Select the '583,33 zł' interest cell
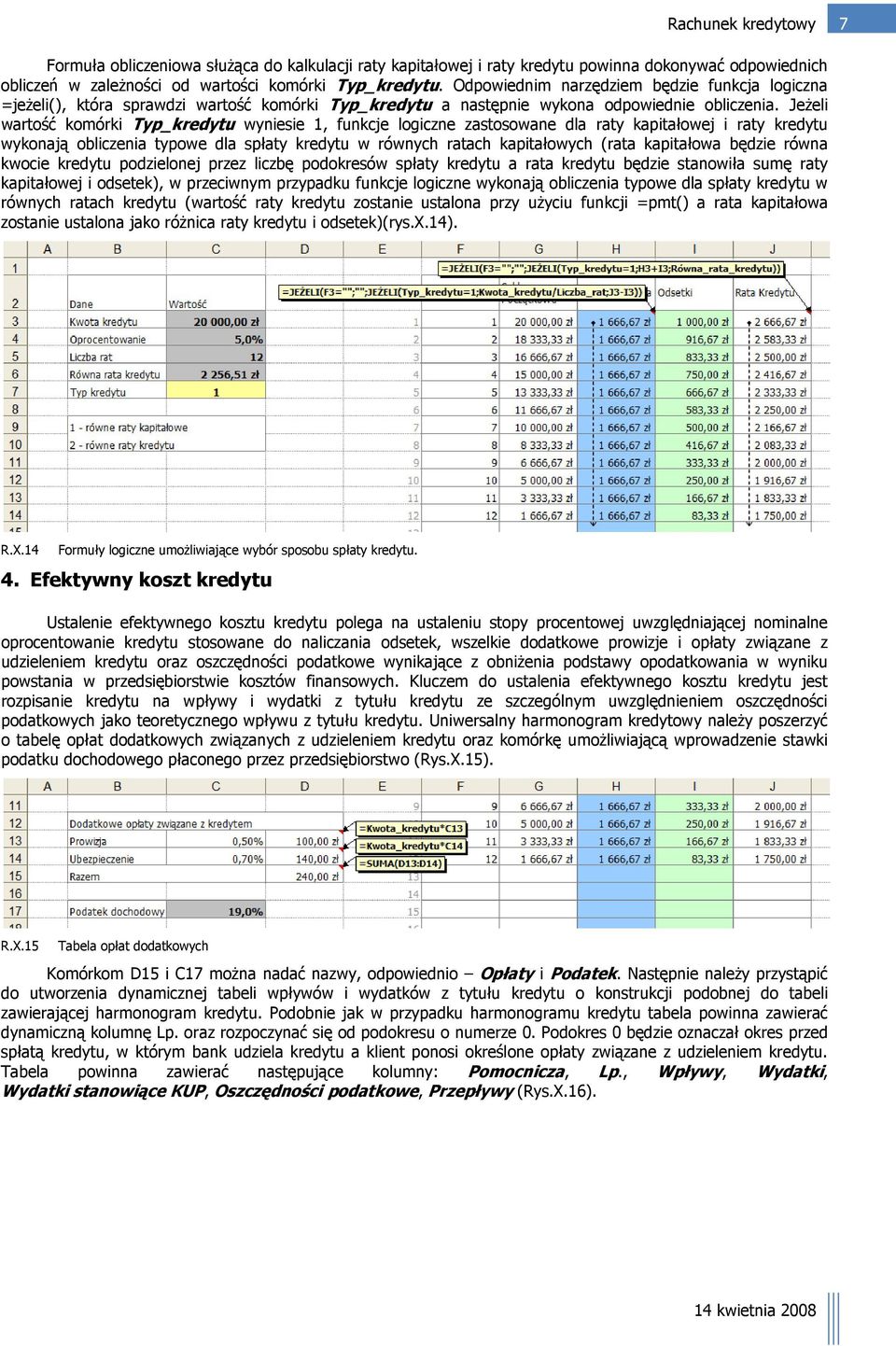896x1346 pixels. tap(693, 411)
